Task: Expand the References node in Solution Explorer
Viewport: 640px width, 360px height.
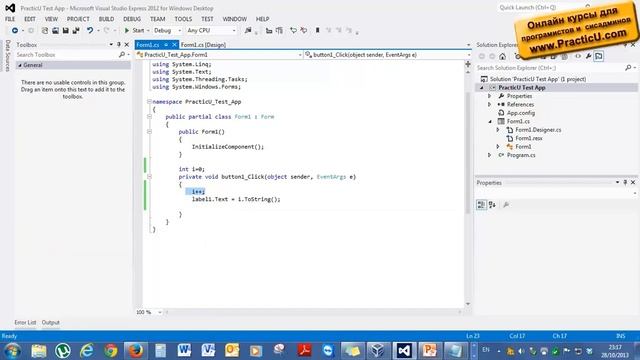Action: coord(490,104)
